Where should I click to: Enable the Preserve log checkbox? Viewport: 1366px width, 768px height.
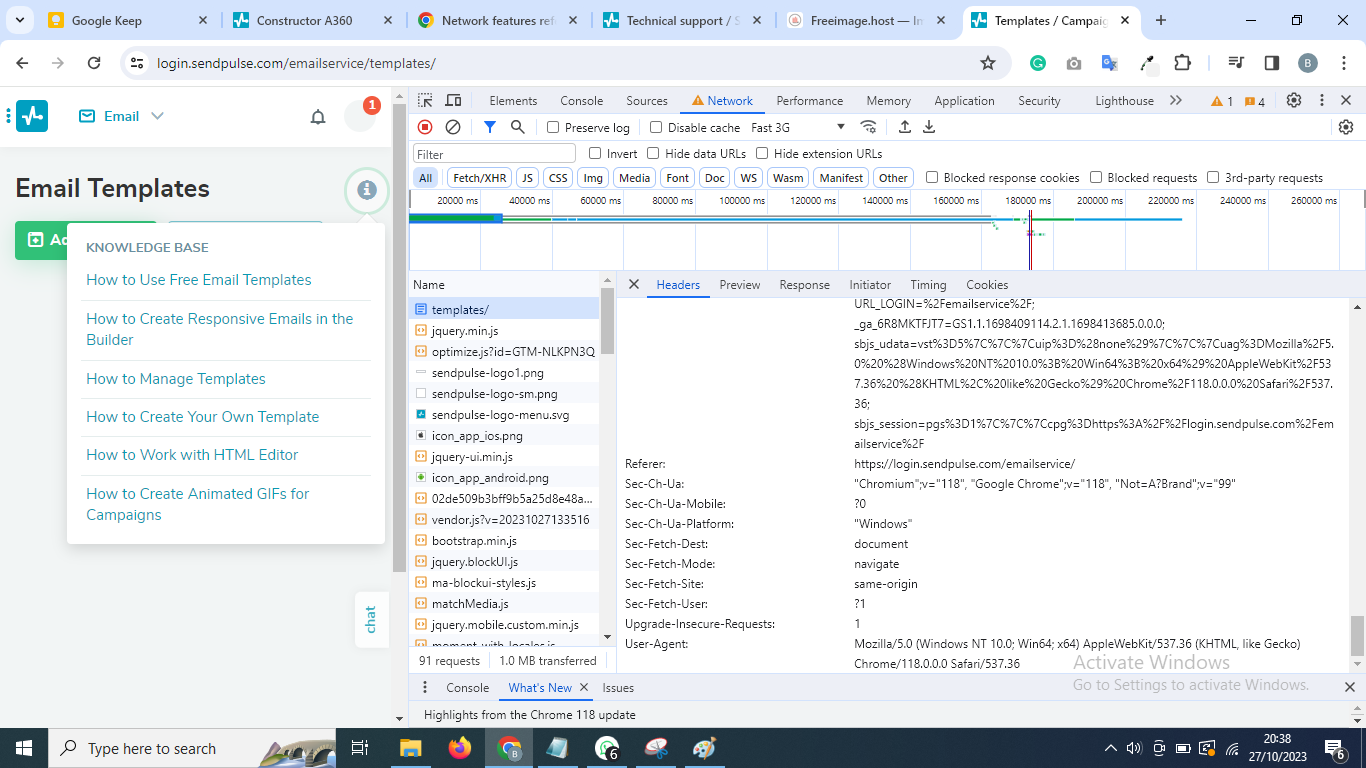pos(553,127)
